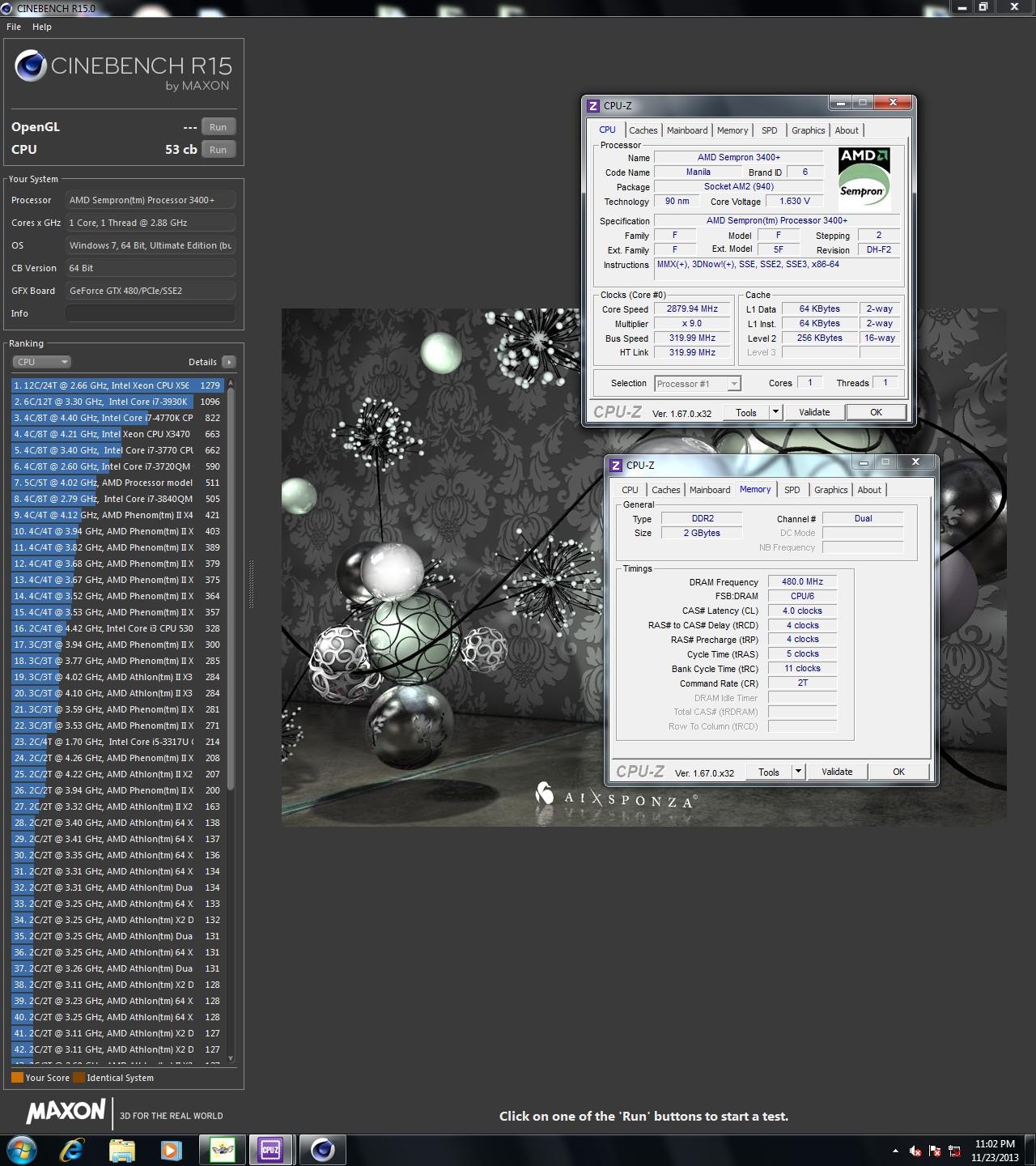Open the CPU ranking type dropdown

(42, 362)
